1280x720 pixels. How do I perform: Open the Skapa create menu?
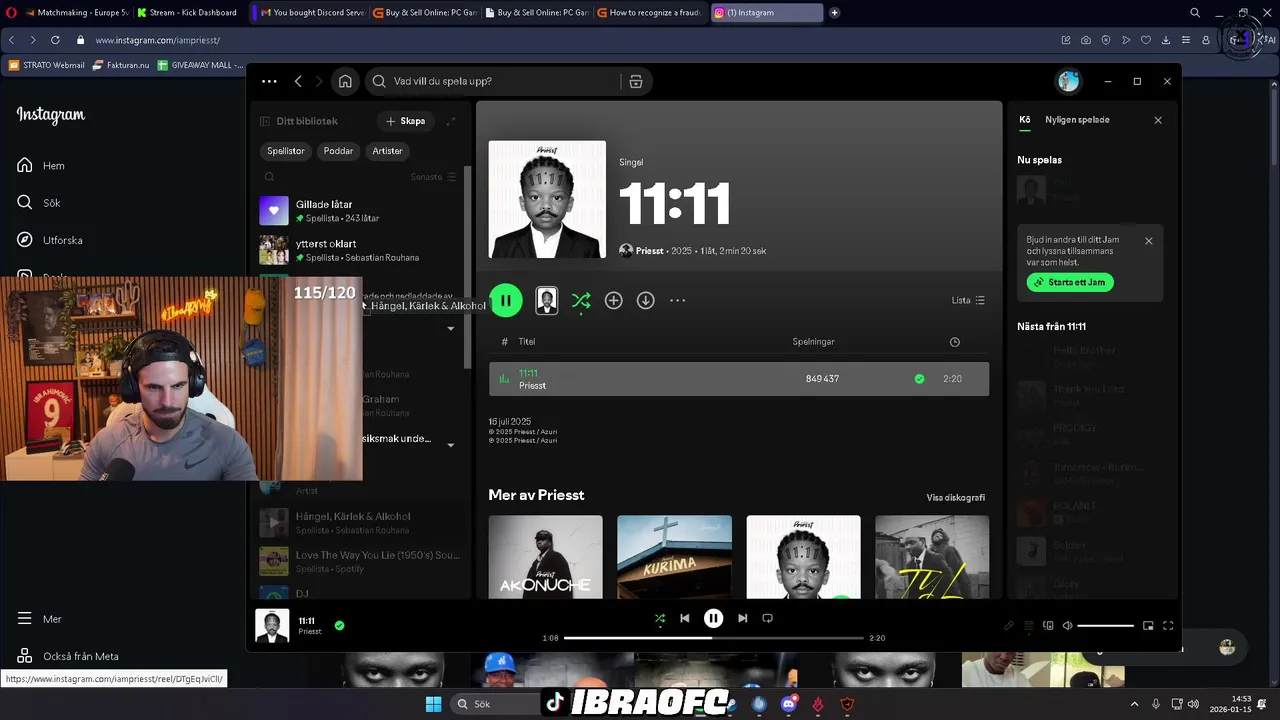[406, 121]
